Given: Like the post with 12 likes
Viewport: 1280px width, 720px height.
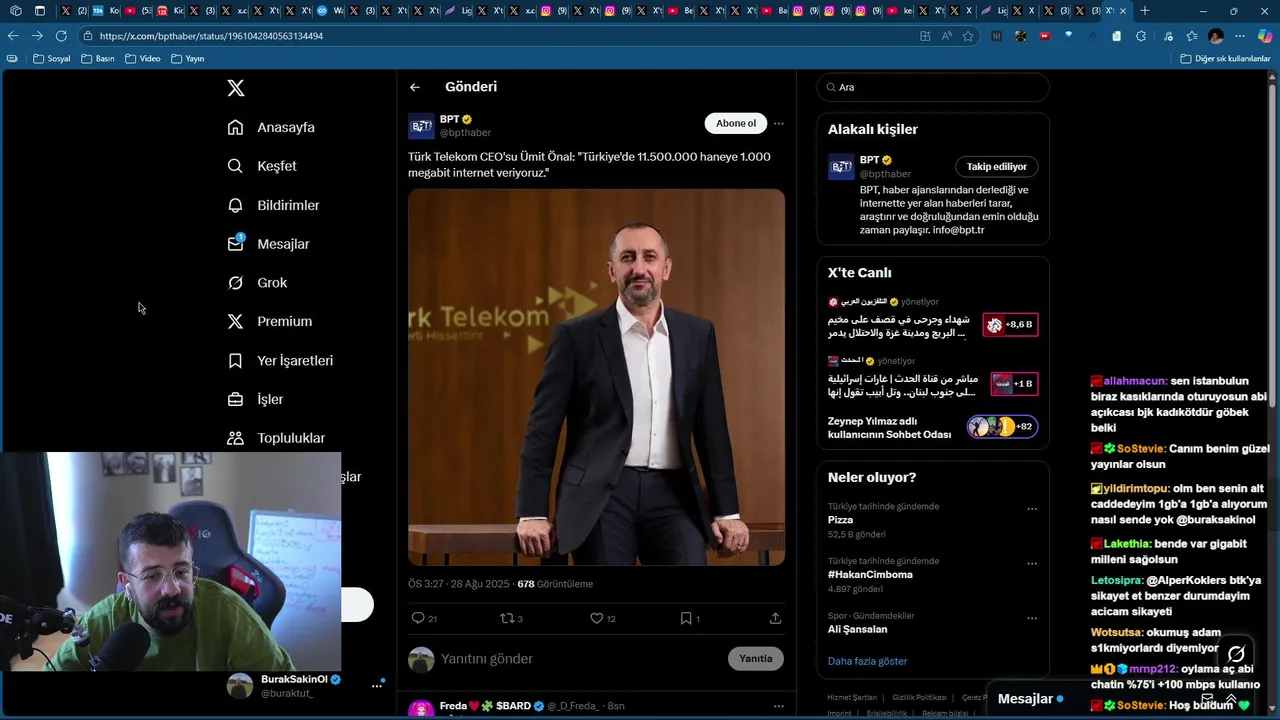Looking at the screenshot, I should [597, 618].
